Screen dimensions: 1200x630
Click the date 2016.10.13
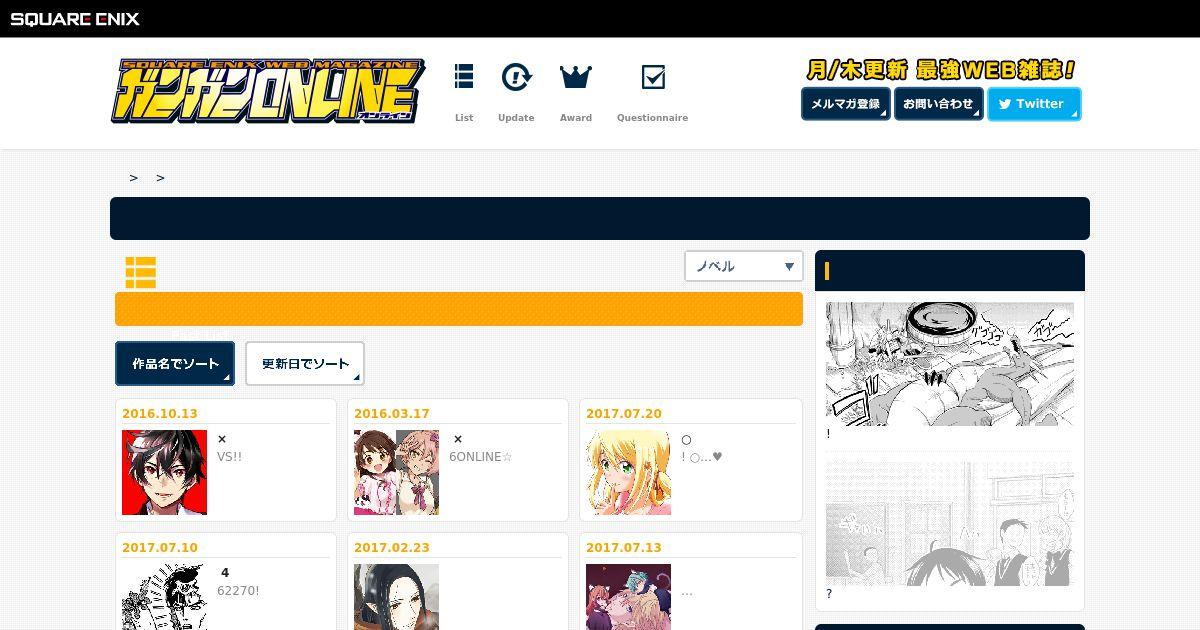pyautogui.click(x=160, y=414)
